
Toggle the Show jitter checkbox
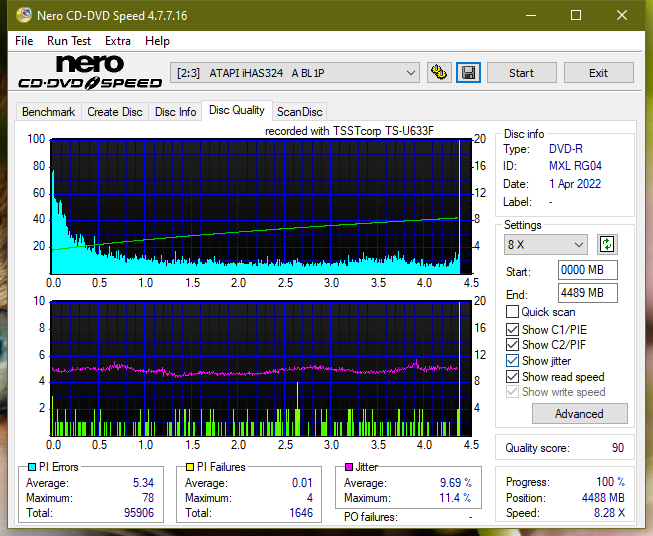512,361
